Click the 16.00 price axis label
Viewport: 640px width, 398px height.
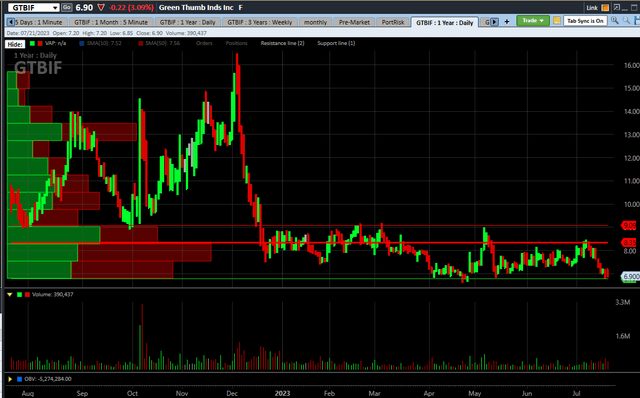click(632, 65)
